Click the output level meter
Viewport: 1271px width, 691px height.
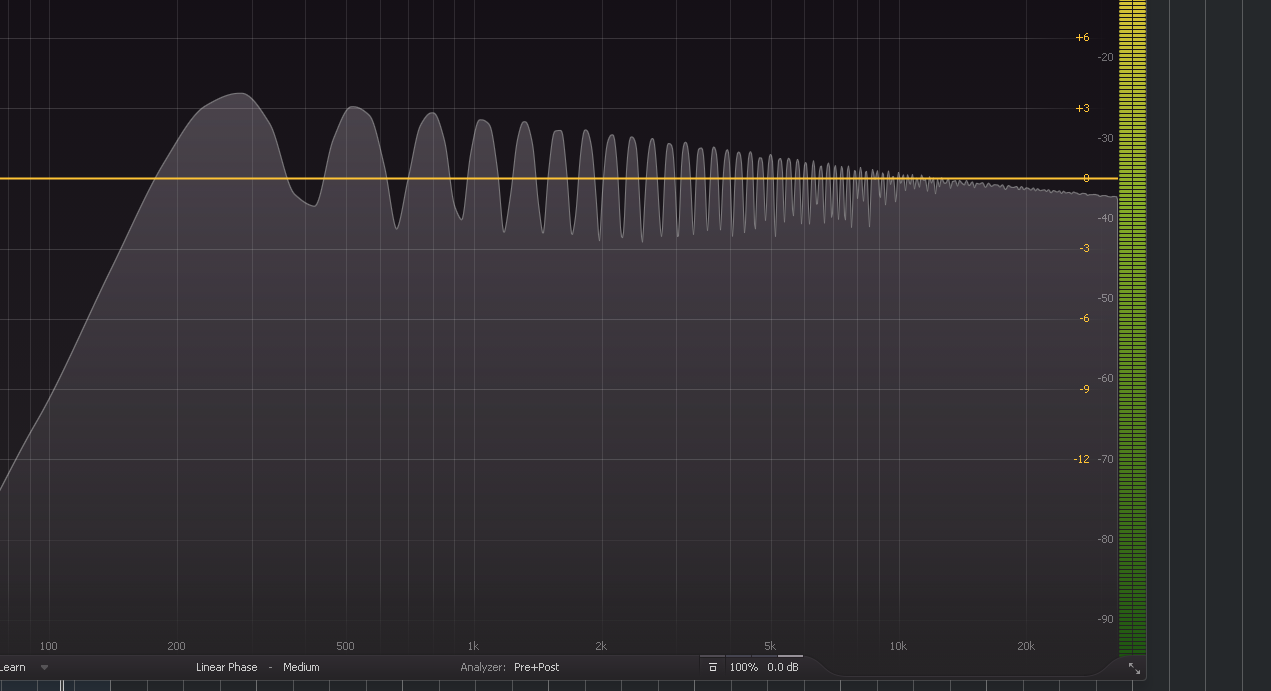pos(1132,328)
